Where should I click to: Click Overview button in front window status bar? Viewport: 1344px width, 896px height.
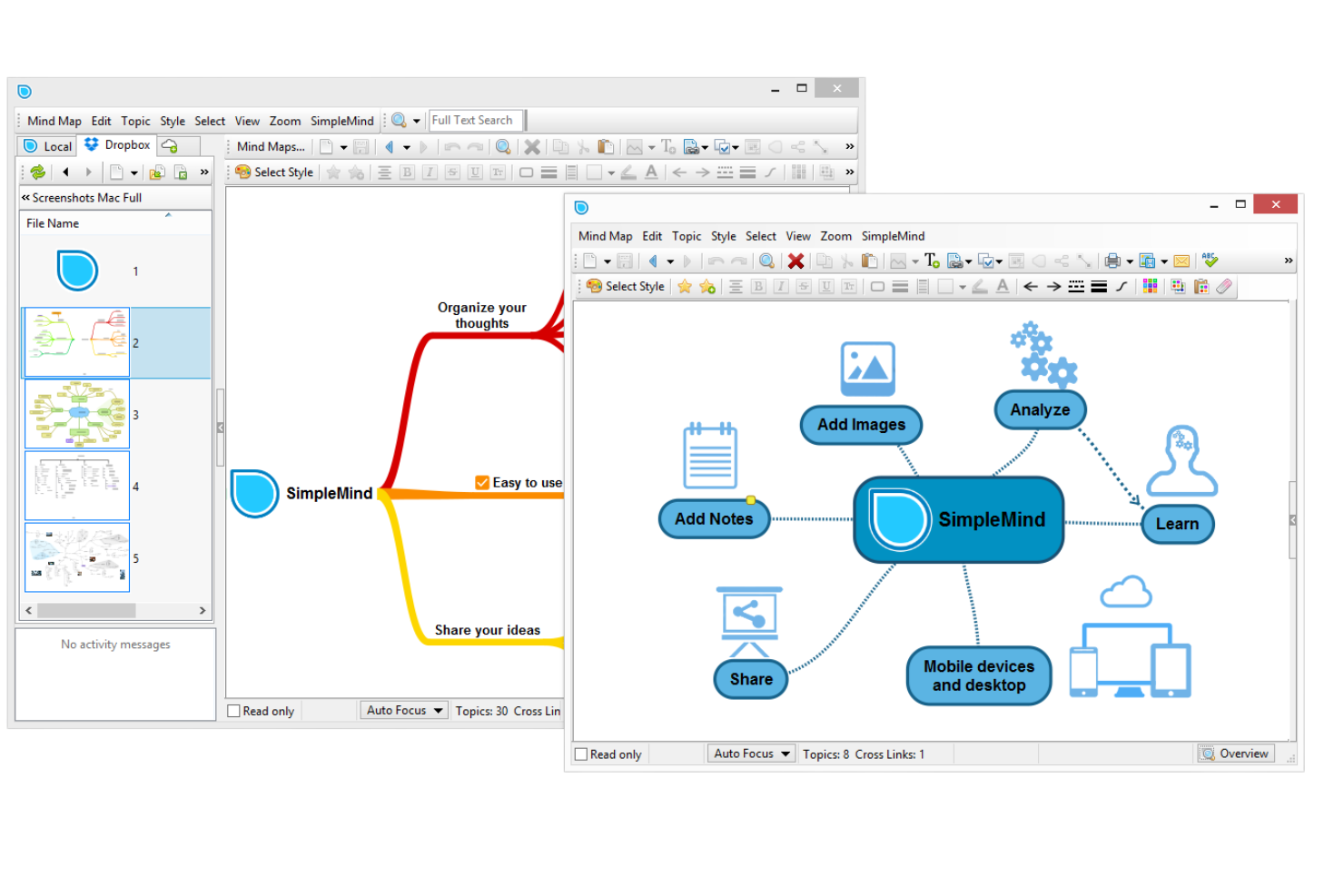[1236, 753]
